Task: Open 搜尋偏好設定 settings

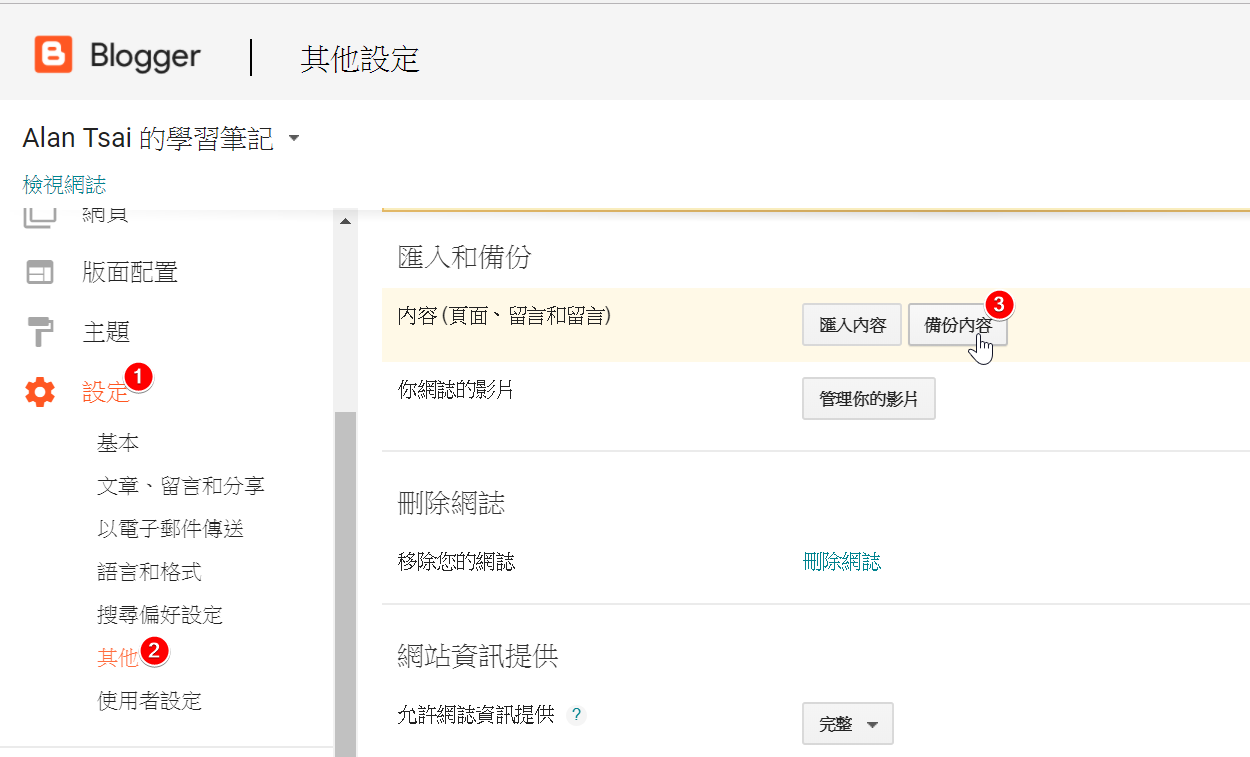Action: 160,615
